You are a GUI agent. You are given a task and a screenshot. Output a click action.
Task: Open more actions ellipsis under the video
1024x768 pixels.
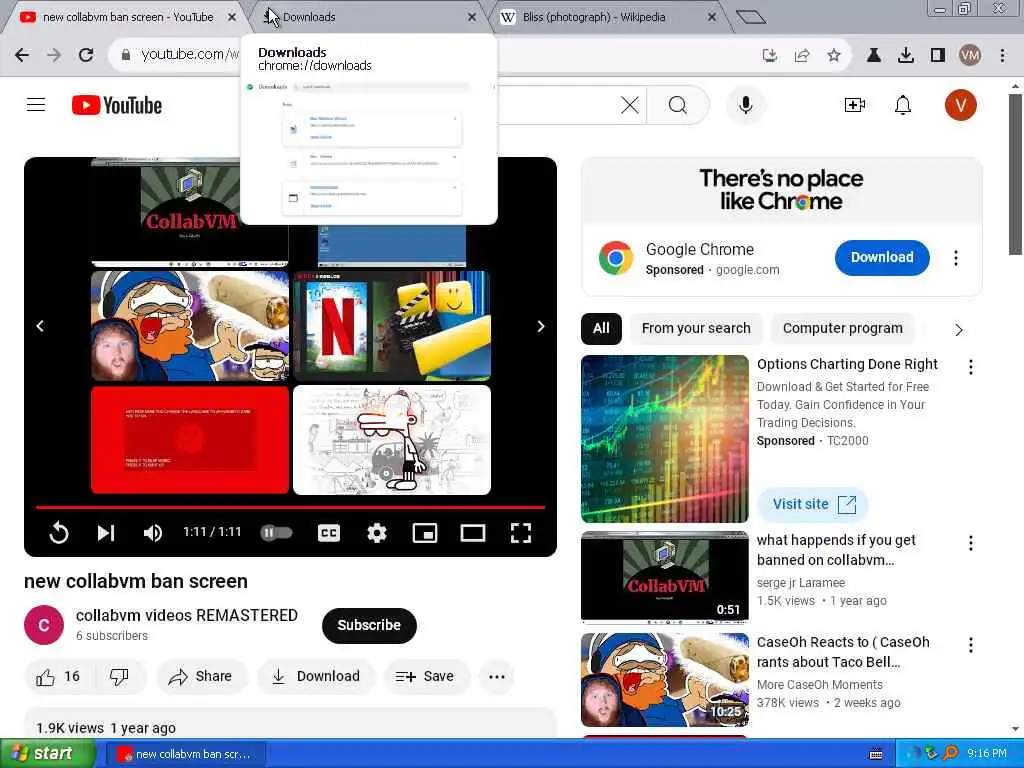497,677
